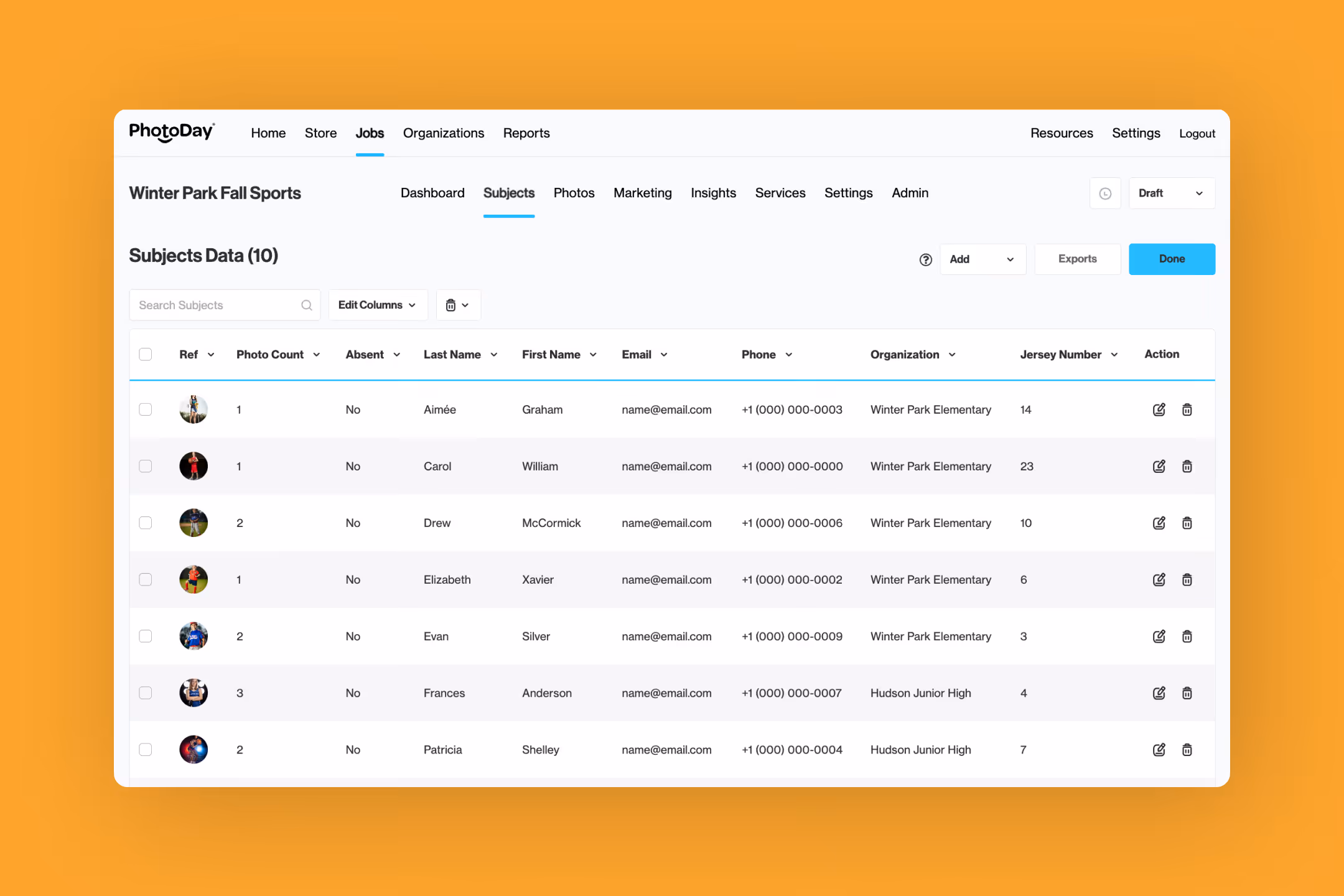Image resolution: width=1344 pixels, height=896 pixels.
Task: Open Organizations in the top navigation
Action: 443,133
